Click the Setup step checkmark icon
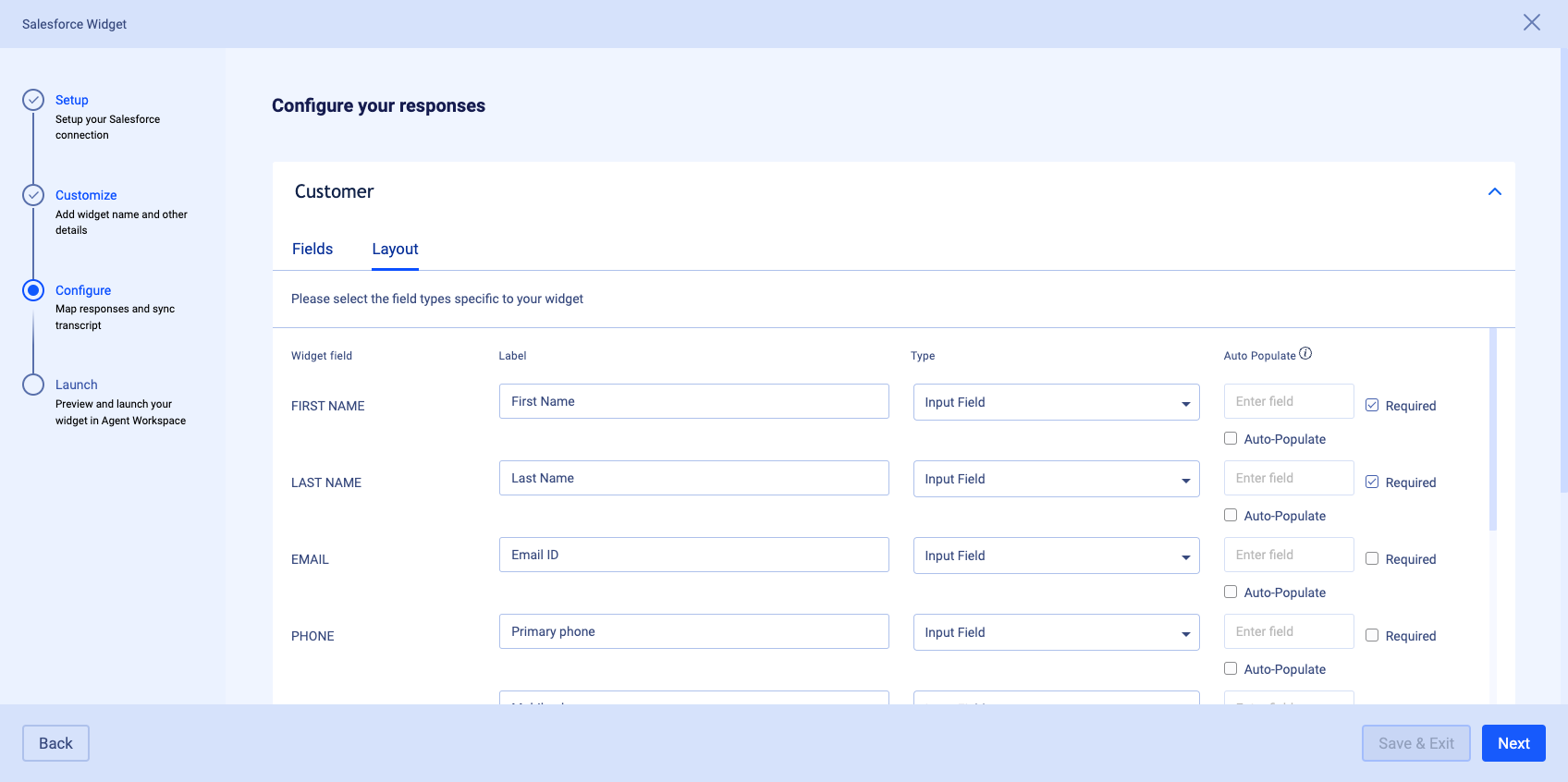 coord(33,100)
